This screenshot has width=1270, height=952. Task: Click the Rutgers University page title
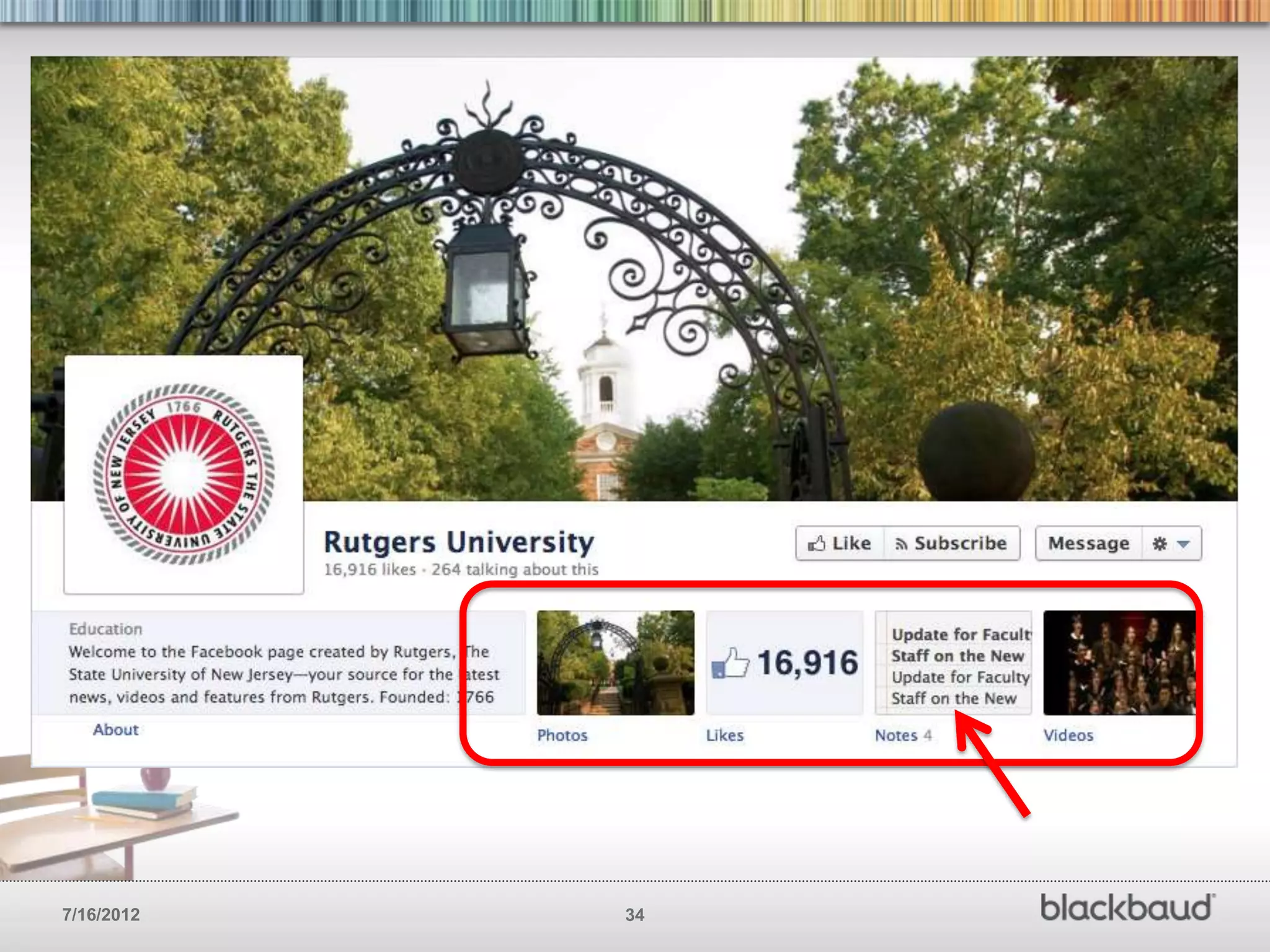point(459,542)
